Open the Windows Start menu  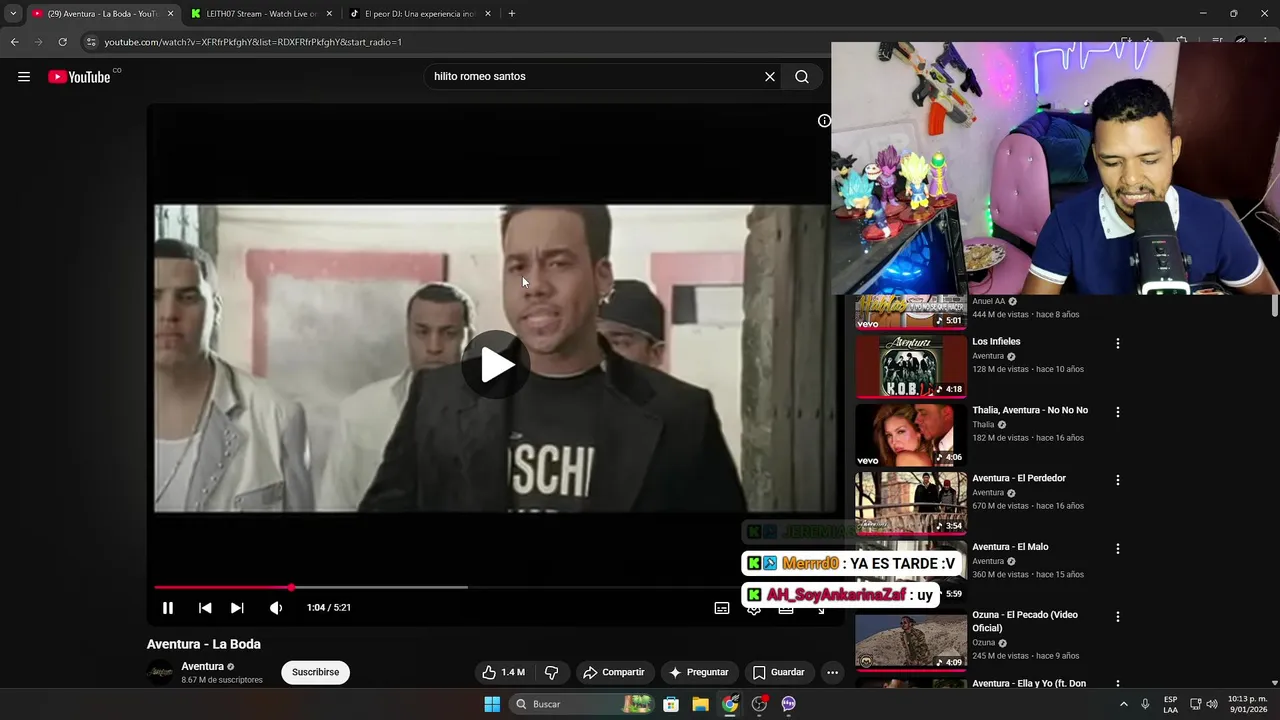tap(492, 705)
